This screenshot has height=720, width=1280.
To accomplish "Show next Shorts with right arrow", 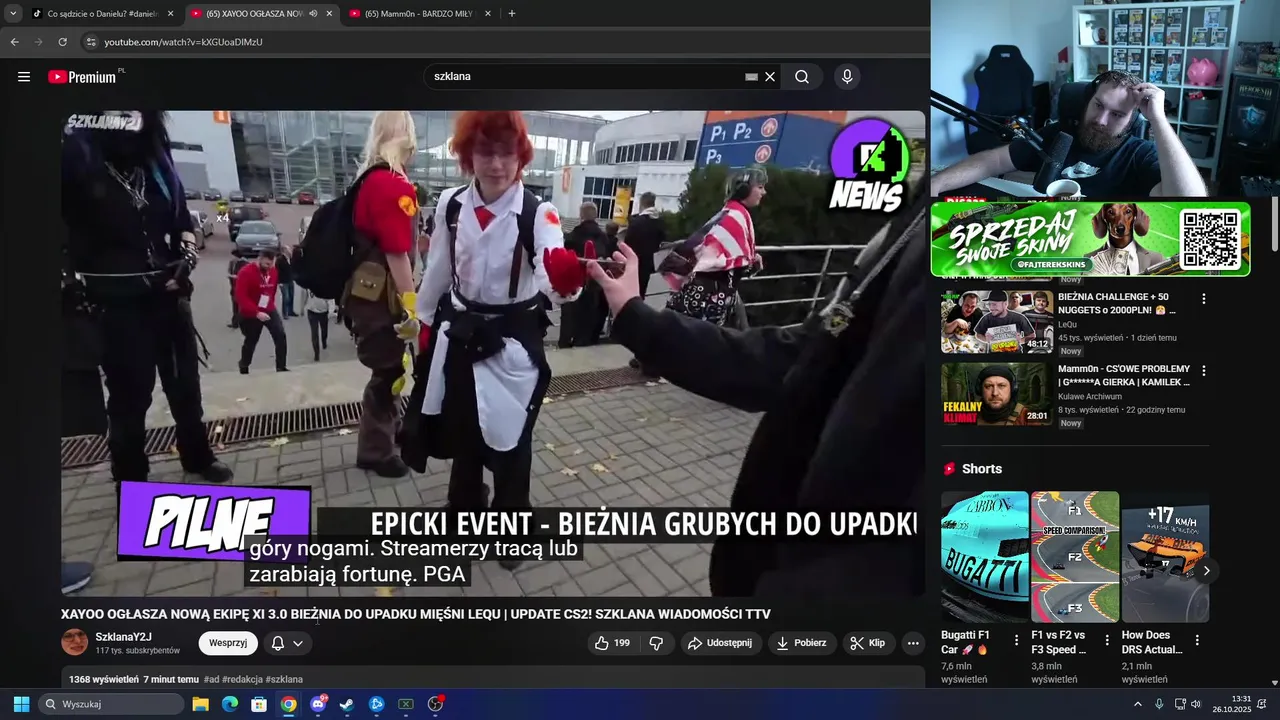I will click(x=1206, y=571).
